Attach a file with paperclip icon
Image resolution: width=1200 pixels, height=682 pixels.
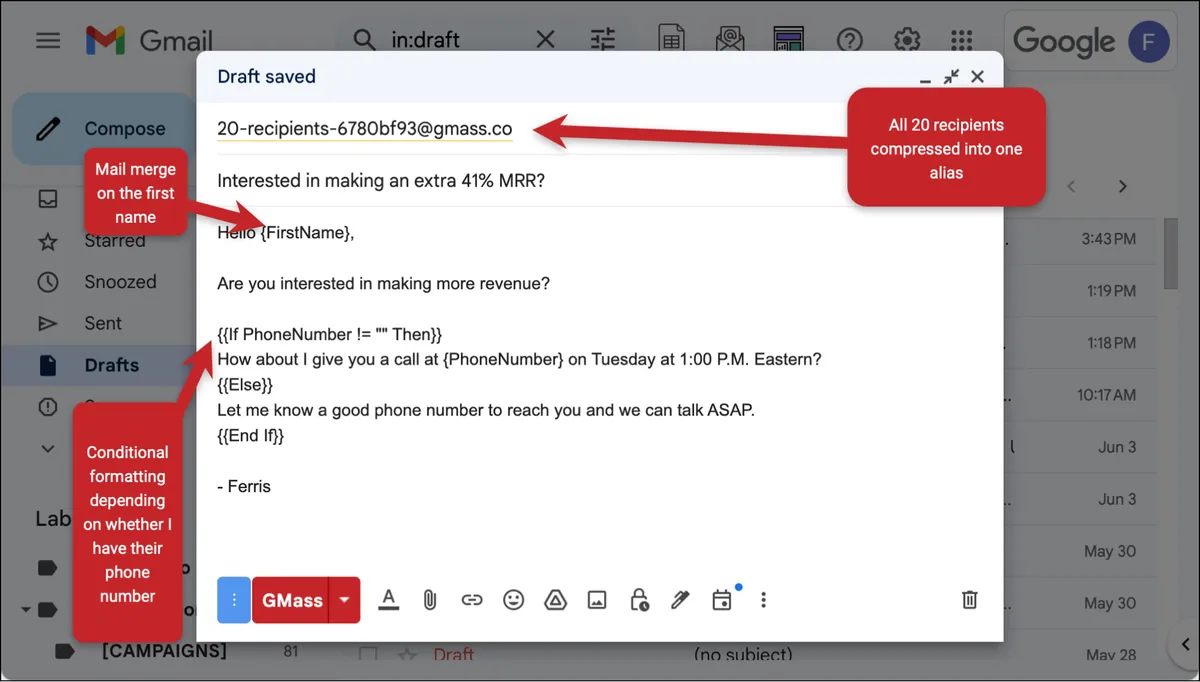(430, 600)
